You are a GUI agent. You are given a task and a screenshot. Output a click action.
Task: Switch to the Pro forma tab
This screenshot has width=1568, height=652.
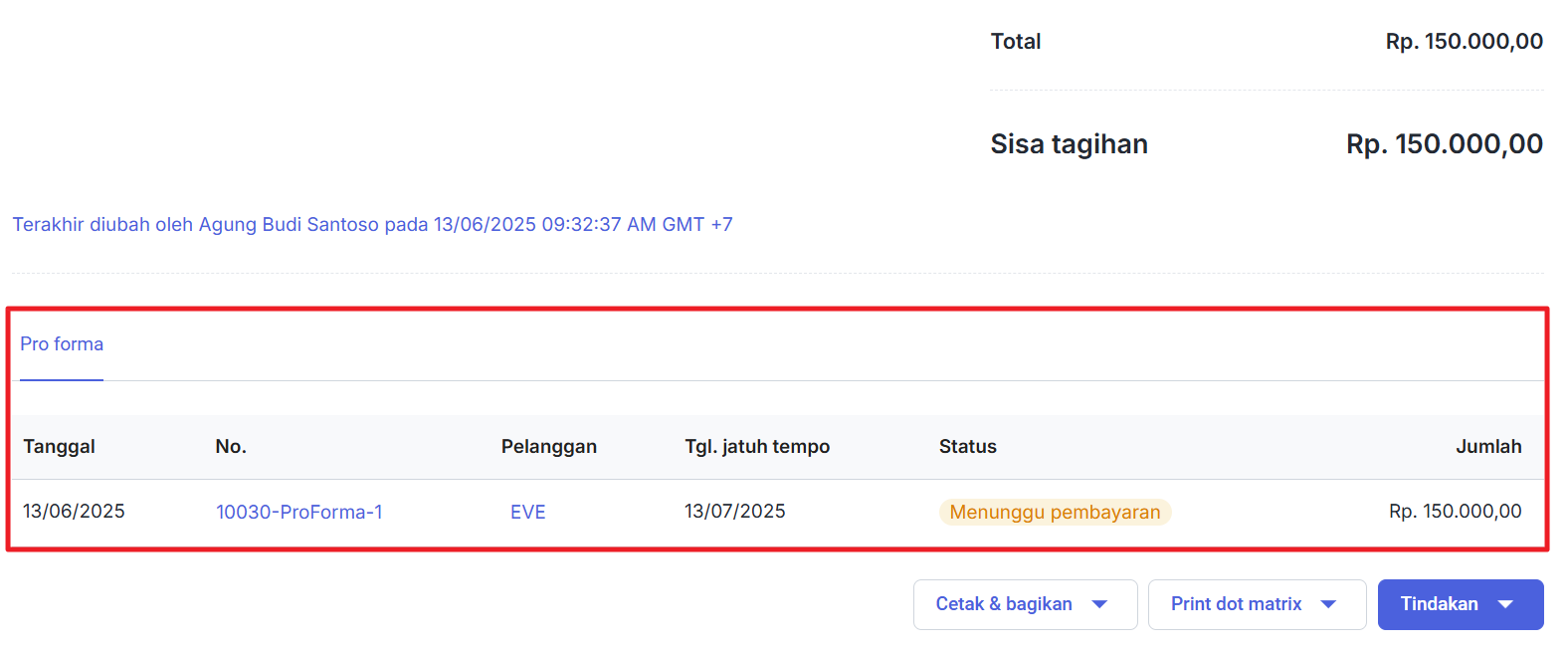point(62,344)
